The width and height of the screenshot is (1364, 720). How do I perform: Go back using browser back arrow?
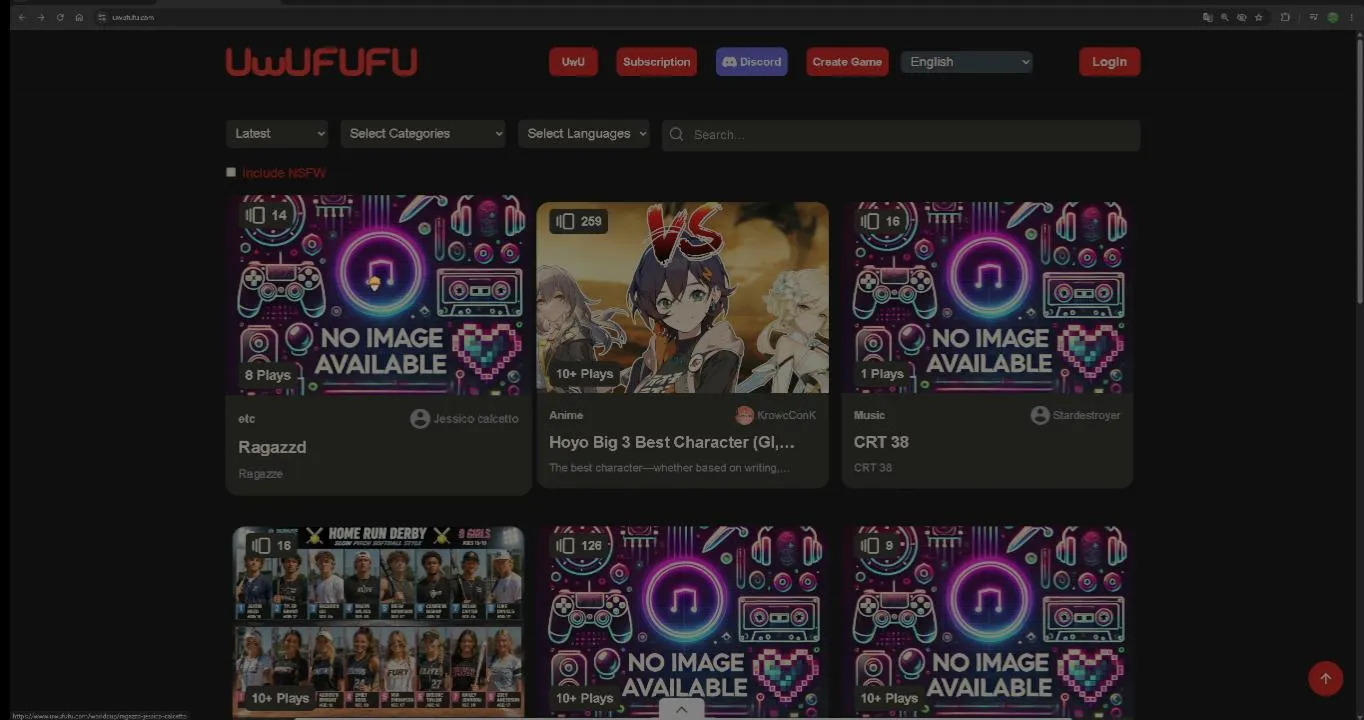pos(22,17)
